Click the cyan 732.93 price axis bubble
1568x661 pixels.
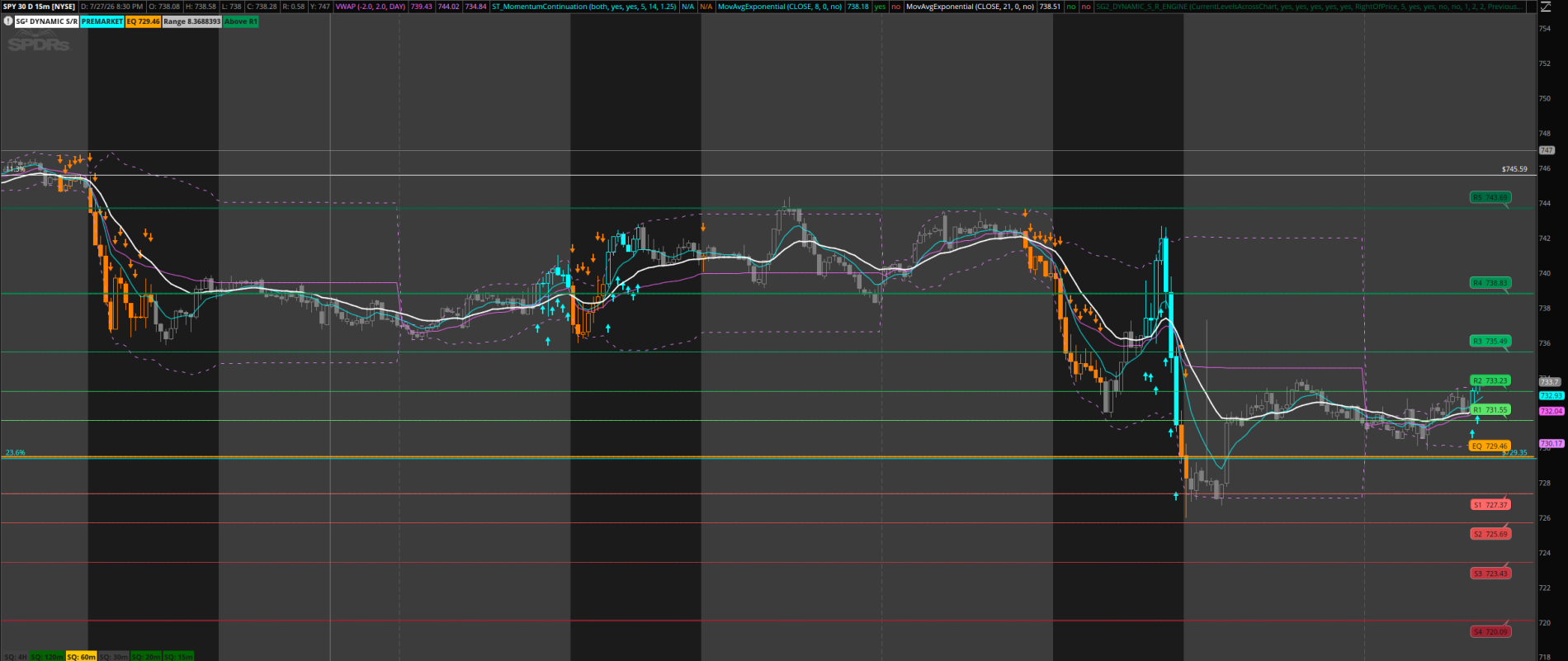coord(1551,396)
